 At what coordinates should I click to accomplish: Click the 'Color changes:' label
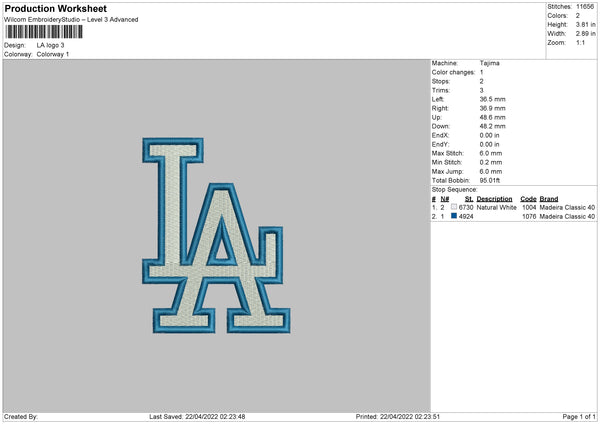(x=453, y=72)
